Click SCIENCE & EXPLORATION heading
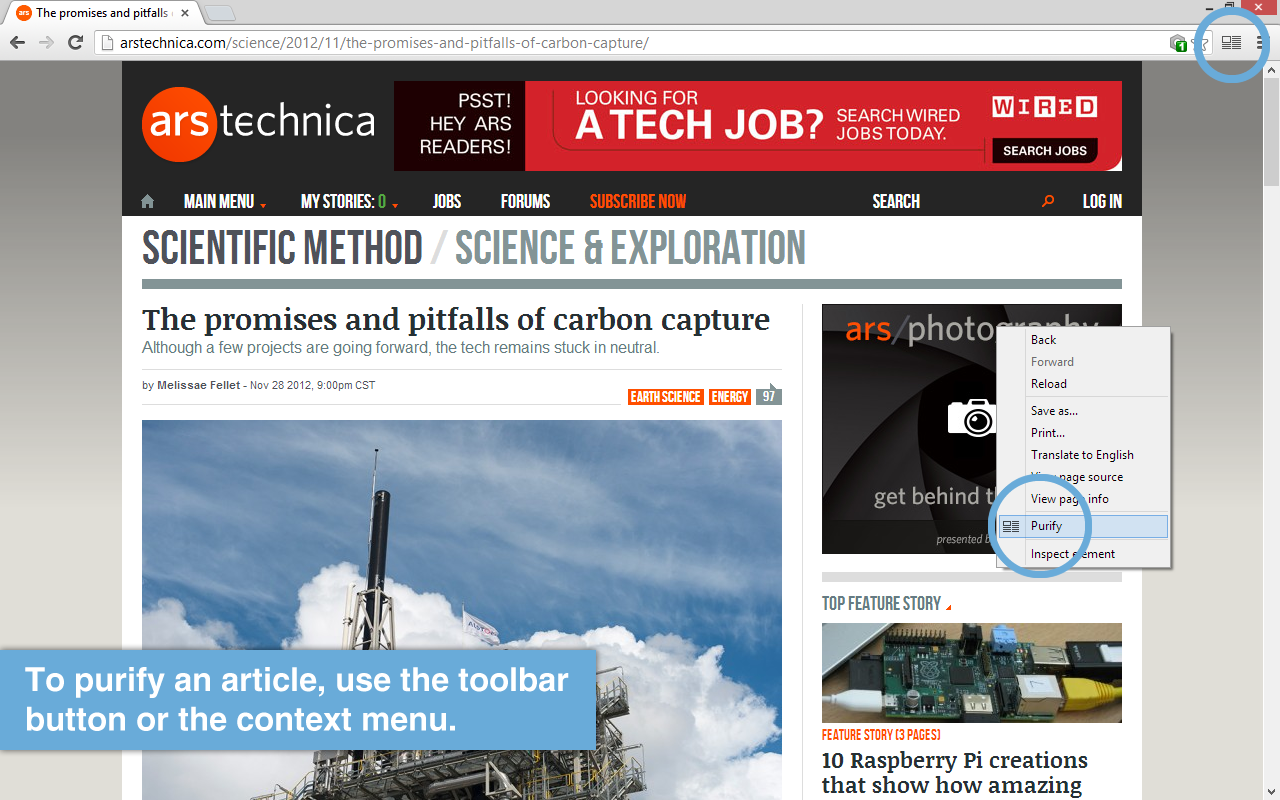 (x=630, y=248)
